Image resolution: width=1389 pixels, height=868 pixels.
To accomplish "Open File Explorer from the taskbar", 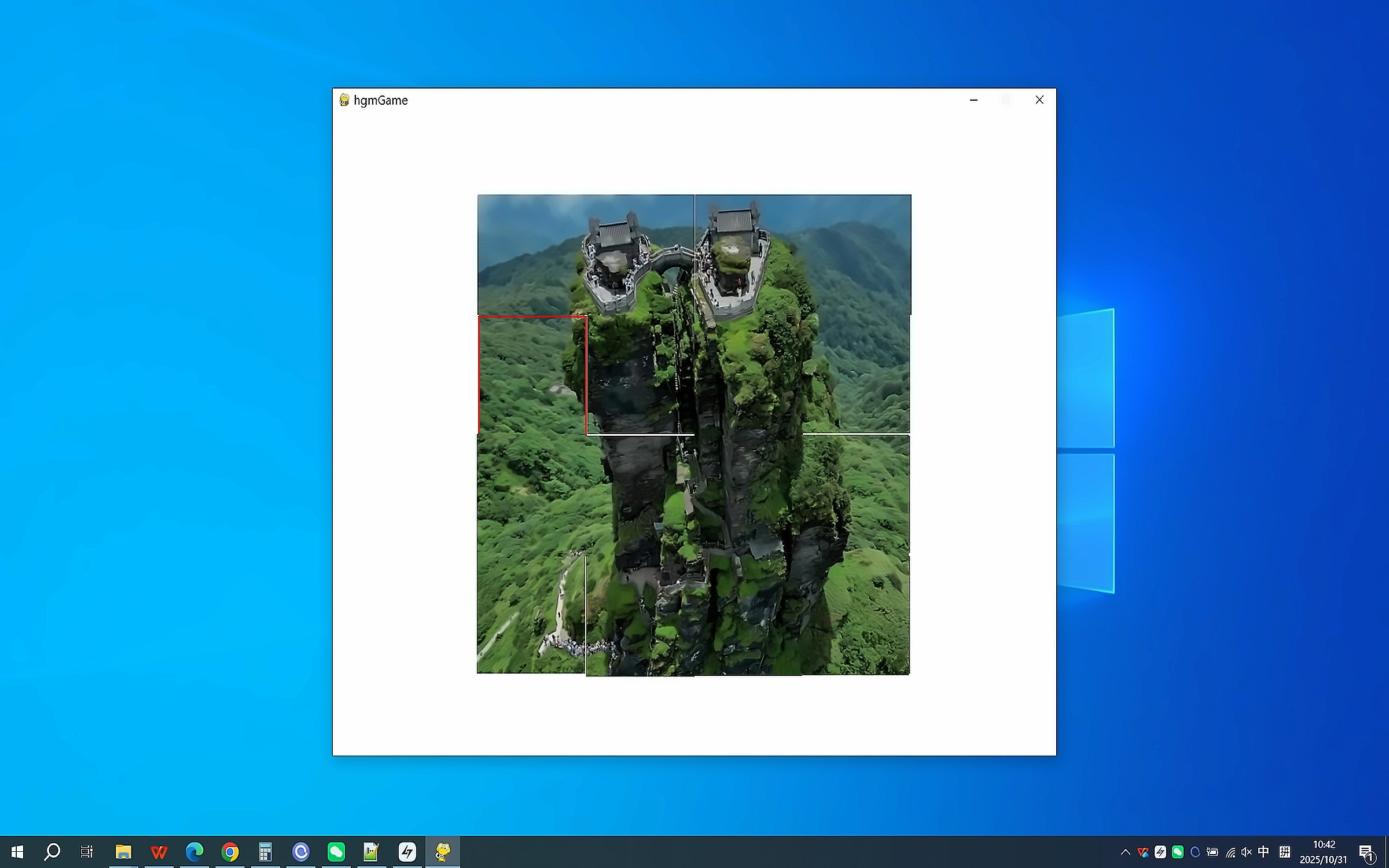I will (123, 852).
